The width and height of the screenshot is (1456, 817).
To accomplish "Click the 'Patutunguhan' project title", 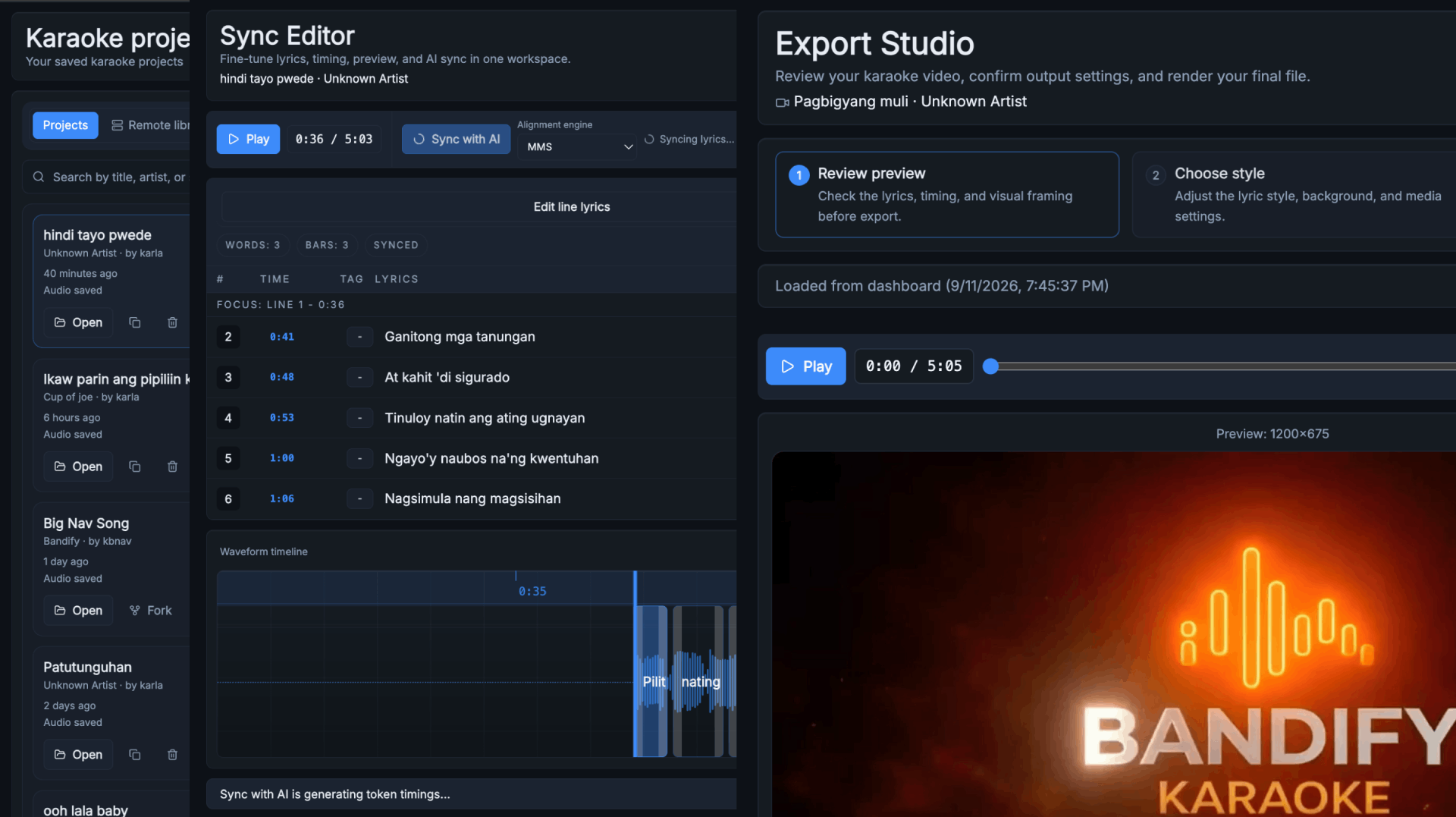I will [87, 668].
